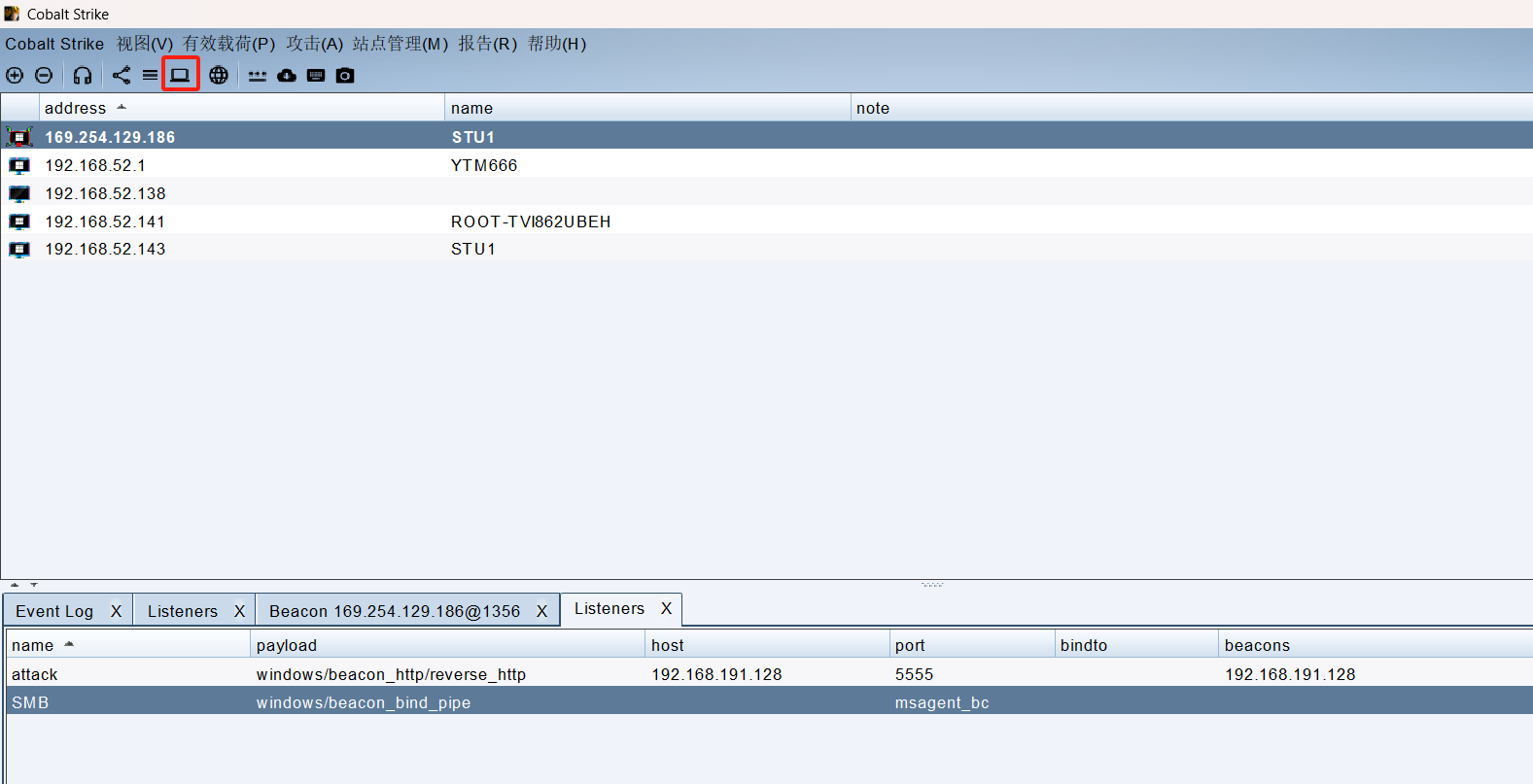Click host icon for 192.168.52.141
This screenshot has width=1533, height=784.
(x=19, y=222)
